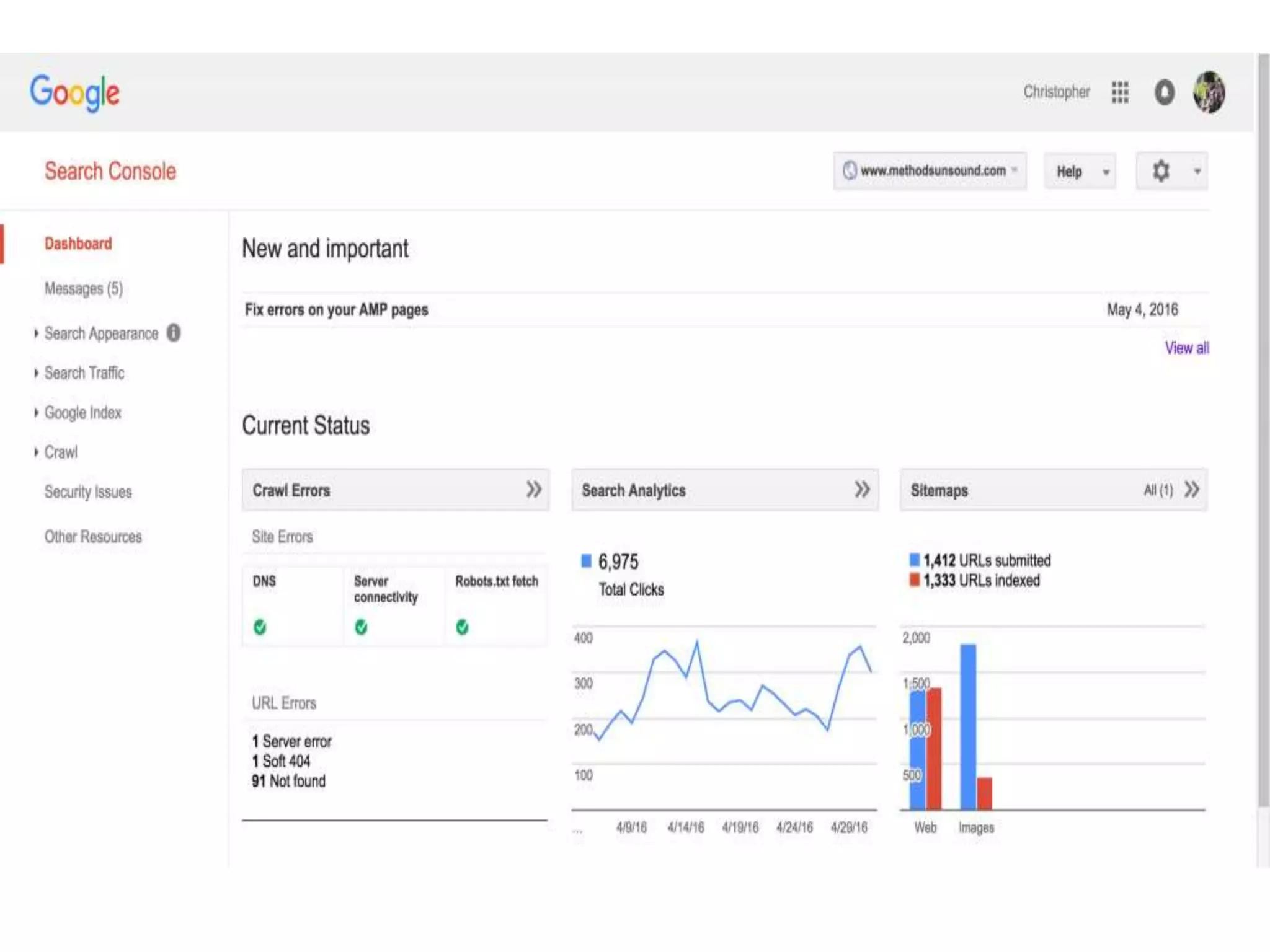Open Crawl Errors double-arrow icon
This screenshot has width=1270, height=952.
pos(533,490)
